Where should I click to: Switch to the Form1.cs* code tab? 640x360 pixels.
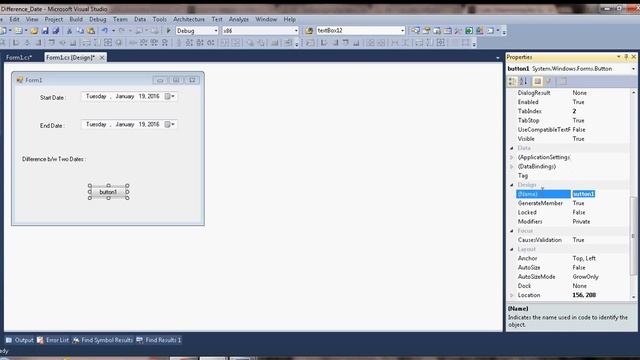click(19, 58)
